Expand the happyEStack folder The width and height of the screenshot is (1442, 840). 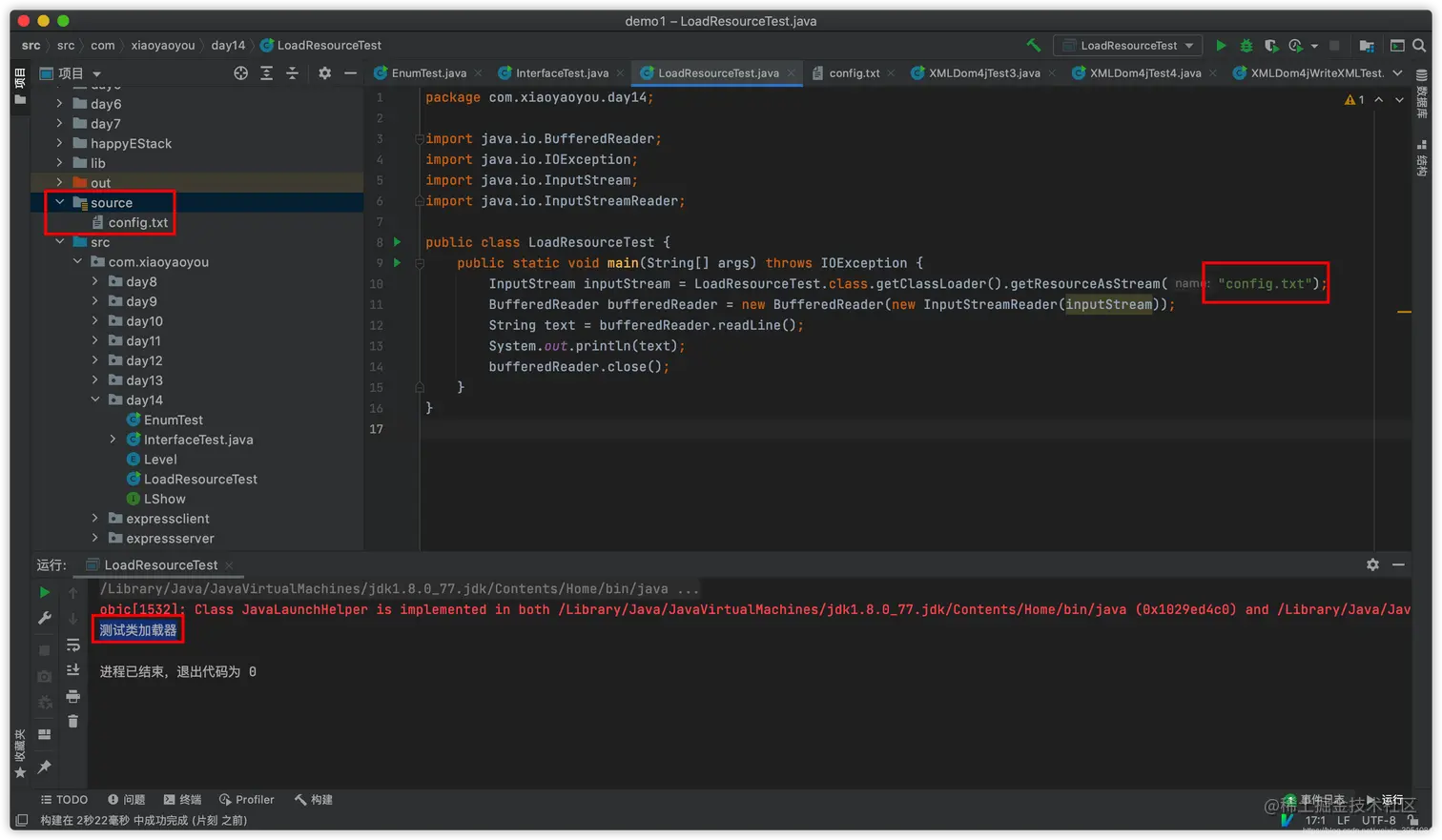[60, 144]
